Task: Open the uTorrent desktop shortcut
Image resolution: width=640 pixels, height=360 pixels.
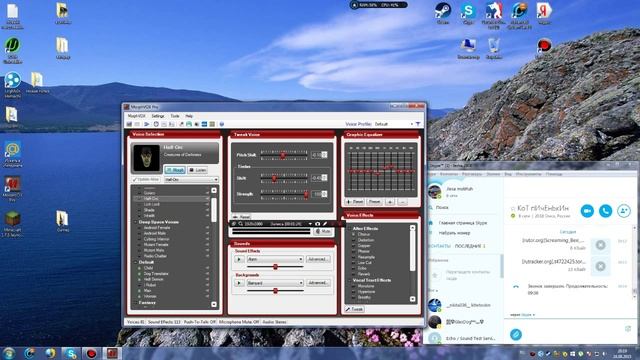Action: [x=12, y=50]
